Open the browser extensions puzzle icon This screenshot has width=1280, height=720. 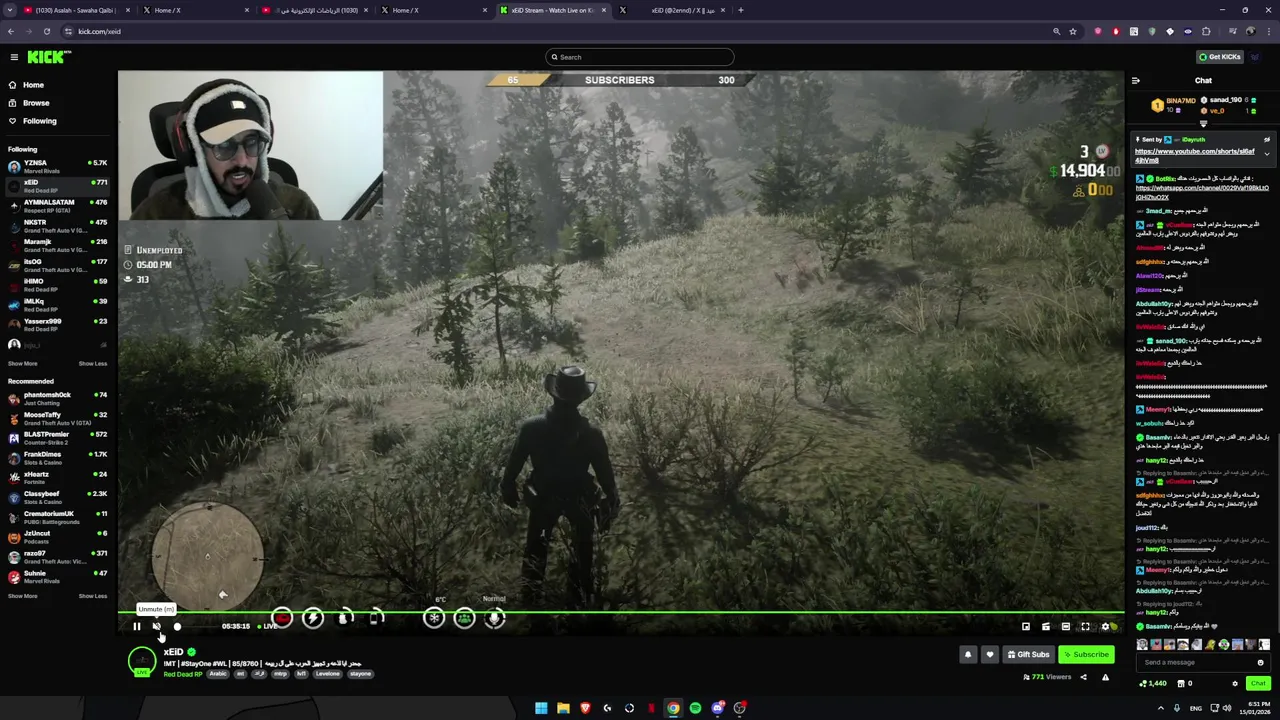1206,31
